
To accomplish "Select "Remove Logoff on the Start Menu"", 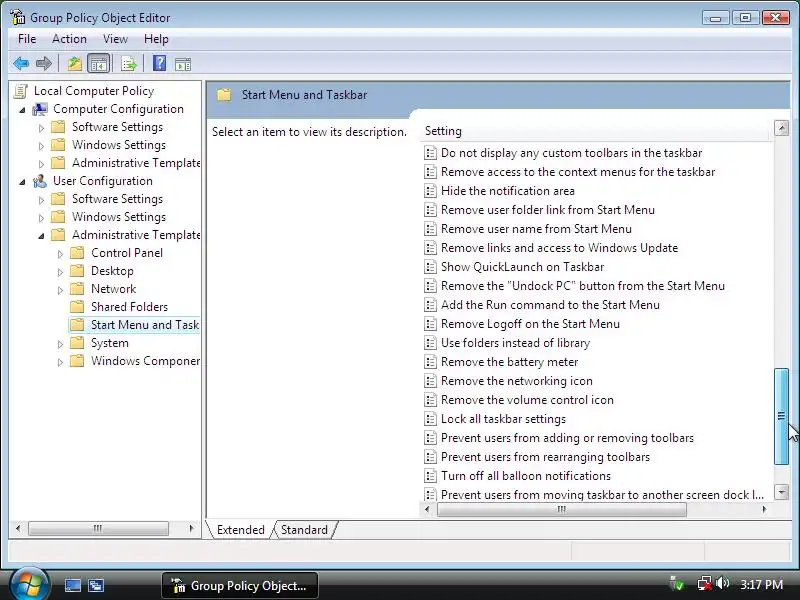I will pyautogui.click(x=530, y=324).
